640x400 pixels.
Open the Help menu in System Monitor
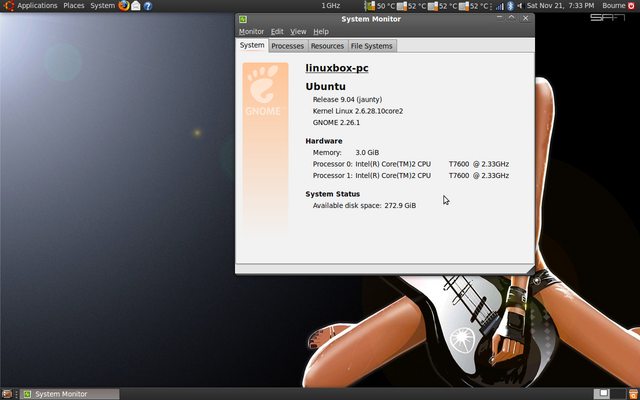pyautogui.click(x=321, y=31)
